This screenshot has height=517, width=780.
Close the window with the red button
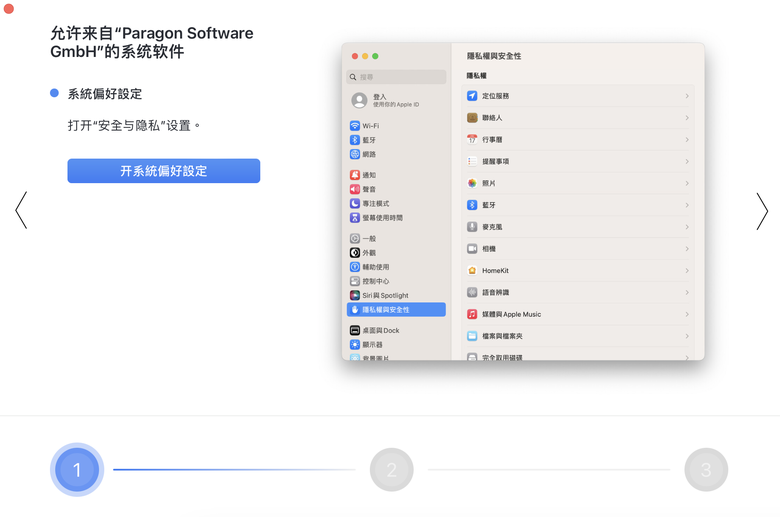tap(8, 8)
